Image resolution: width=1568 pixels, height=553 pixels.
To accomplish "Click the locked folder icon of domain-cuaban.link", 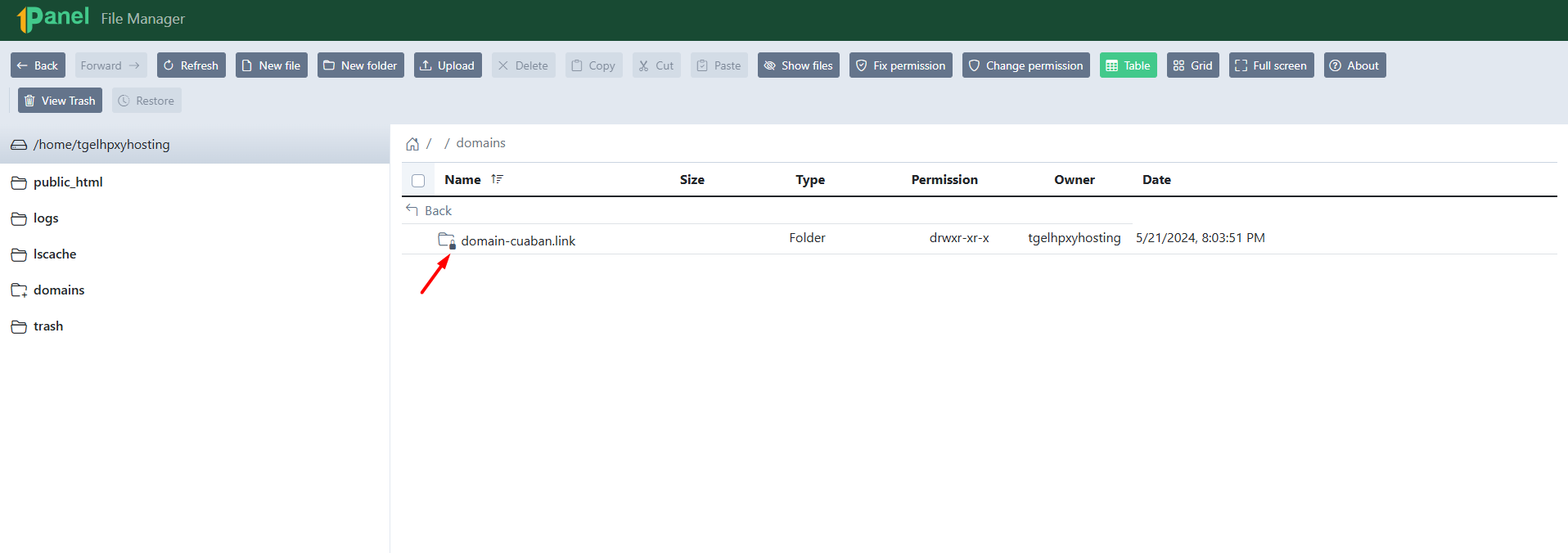I will 447,241.
